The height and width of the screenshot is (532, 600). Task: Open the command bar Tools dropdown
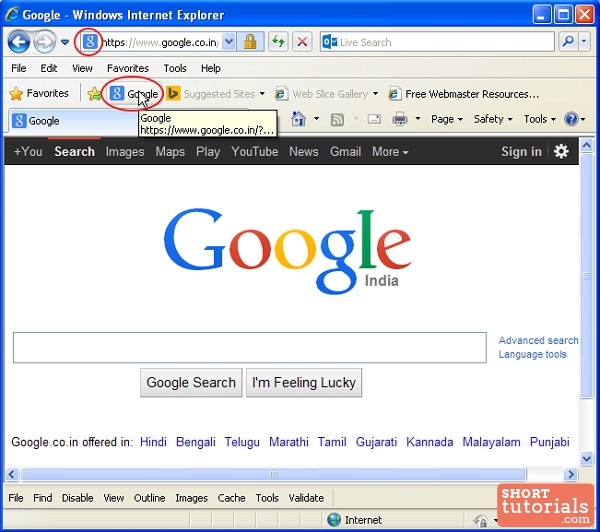(x=540, y=119)
